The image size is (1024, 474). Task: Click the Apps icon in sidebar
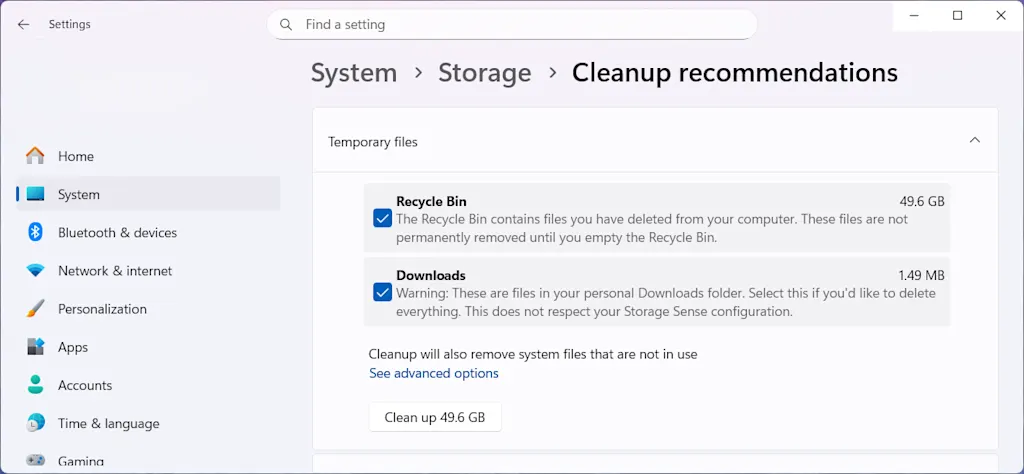(x=35, y=347)
